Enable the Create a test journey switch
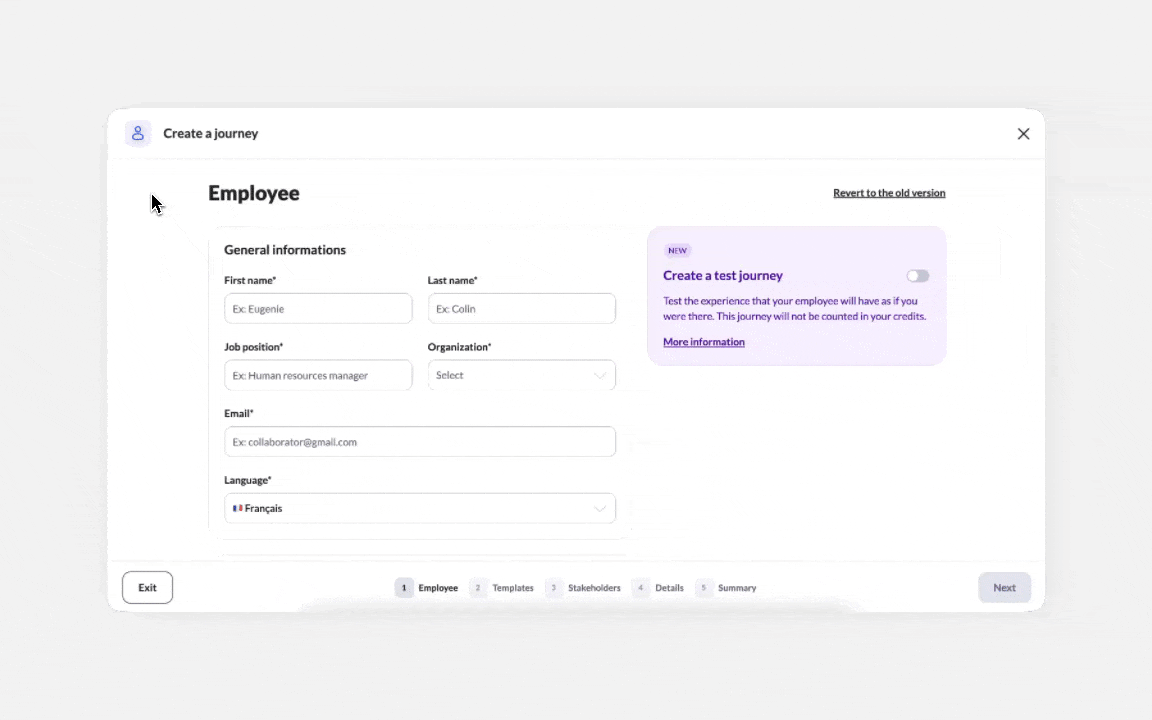Image resolution: width=1152 pixels, height=720 pixels. (x=918, y=276)
